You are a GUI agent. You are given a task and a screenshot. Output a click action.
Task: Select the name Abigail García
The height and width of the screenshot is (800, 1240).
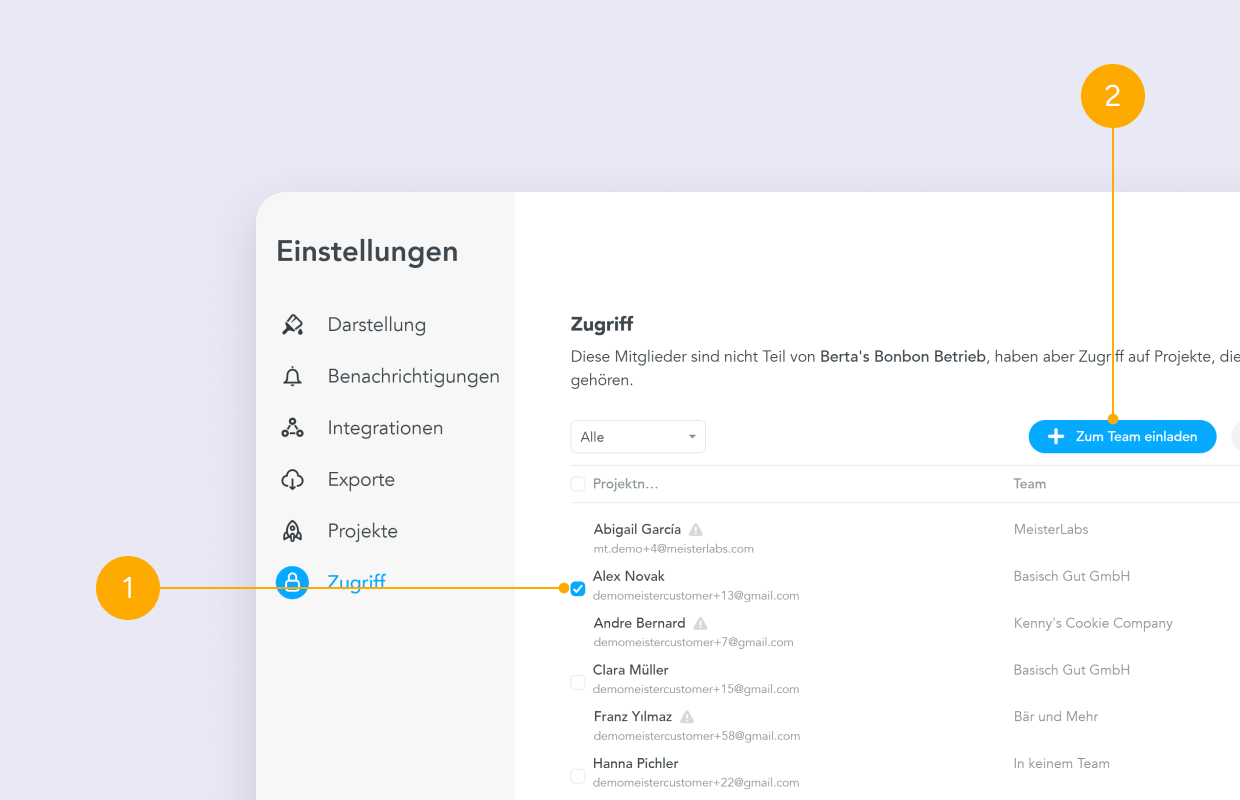(637, 529)
